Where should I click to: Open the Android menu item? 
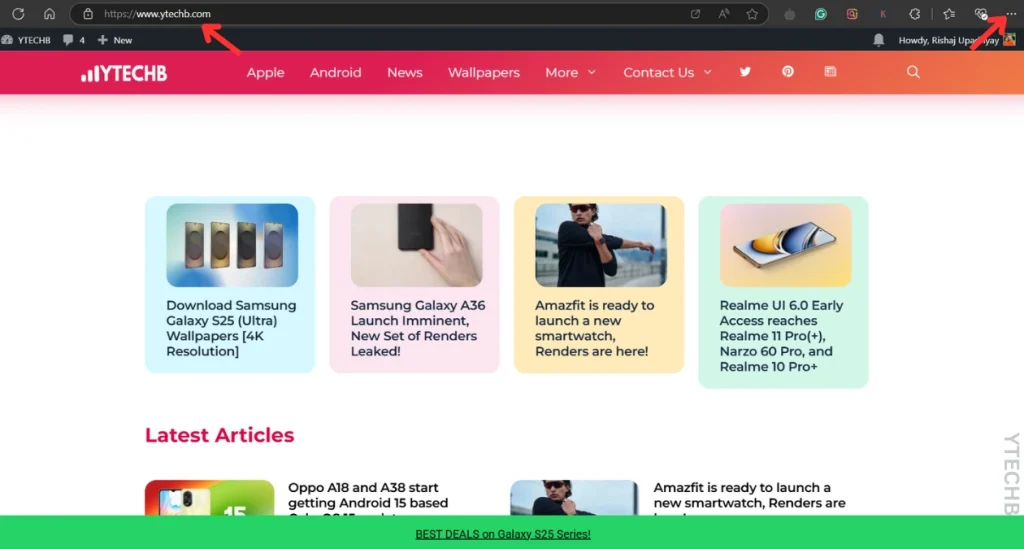point(336,72)
